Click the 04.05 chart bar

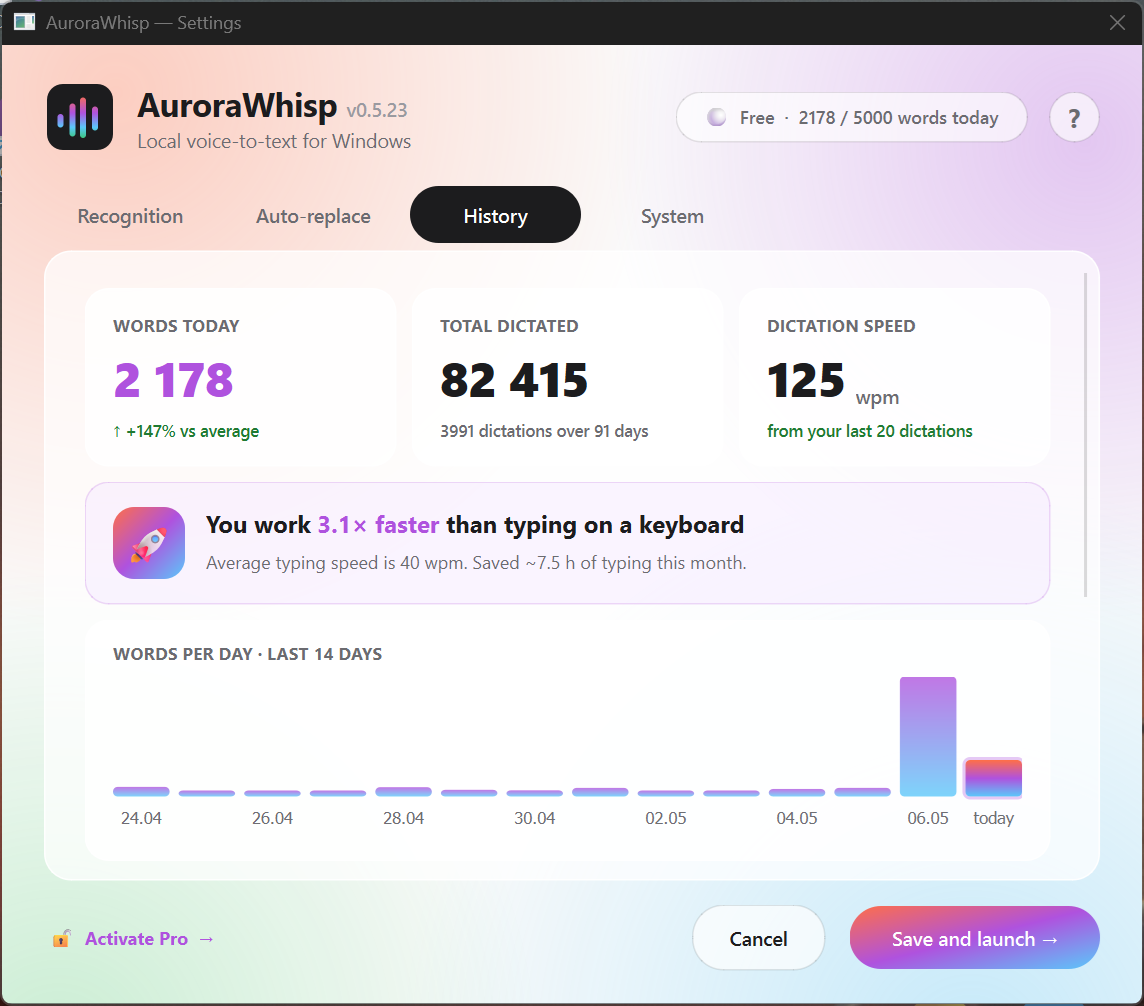pos(797,792)
